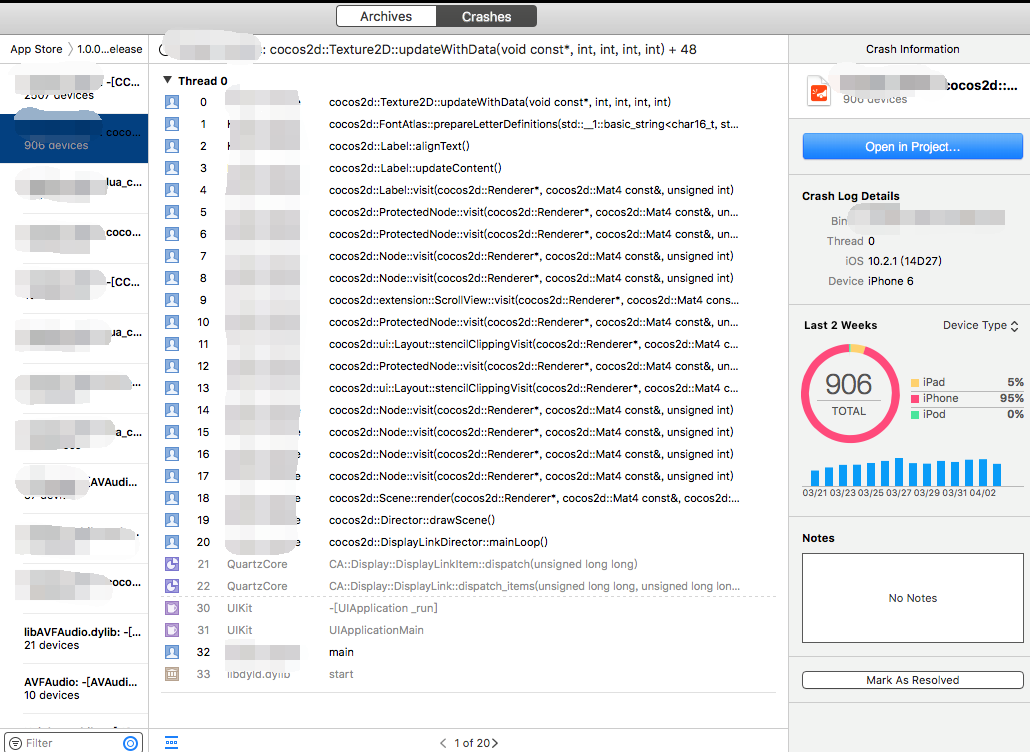Click the crash report file icon
1030x752 pixels.
[819, 91]
